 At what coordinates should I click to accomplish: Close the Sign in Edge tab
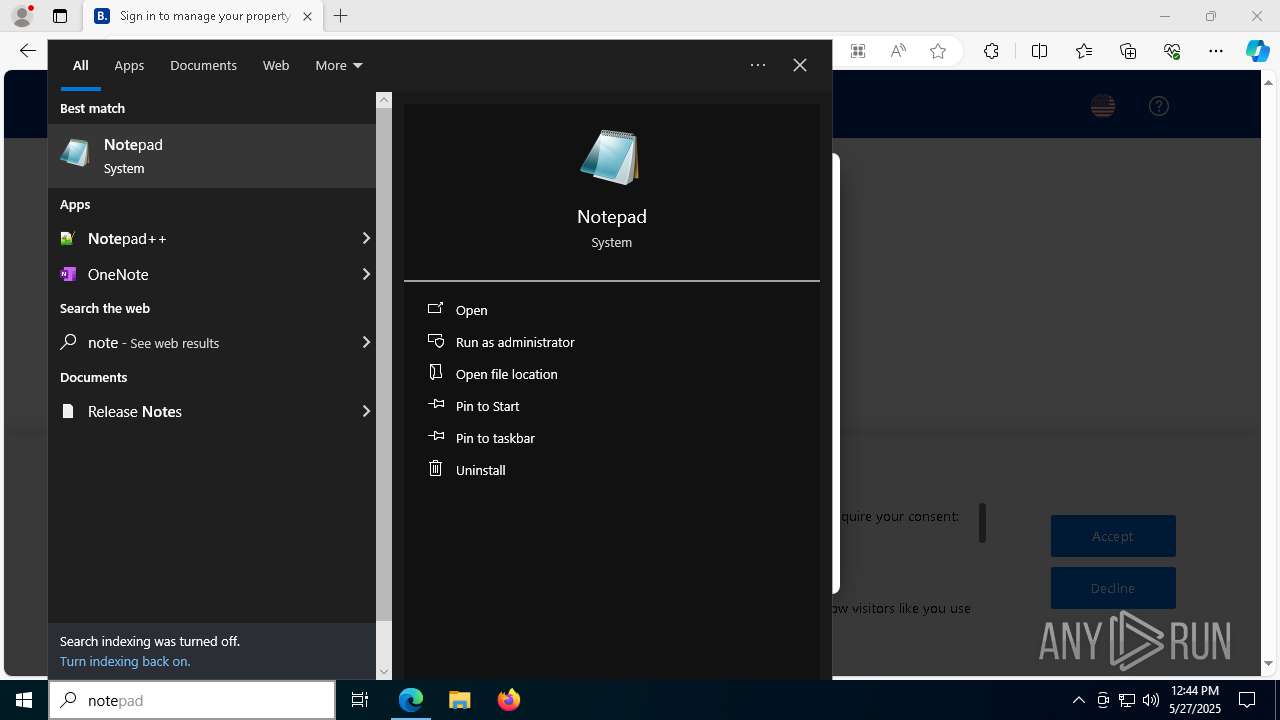pyautogui.click(x=307, y=16)
